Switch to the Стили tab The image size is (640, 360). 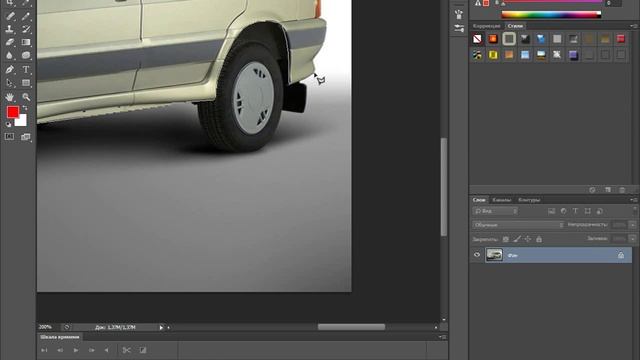coord(515,26)
